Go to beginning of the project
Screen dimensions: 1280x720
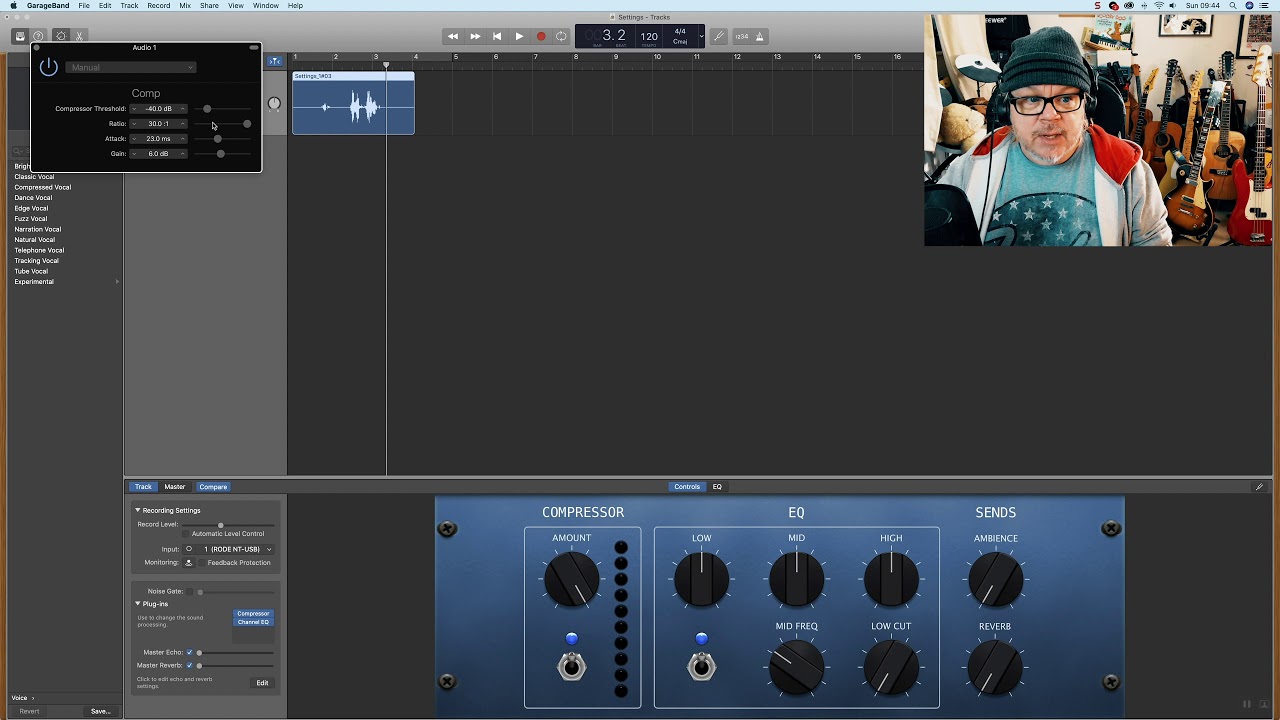(x=497, y=36)
